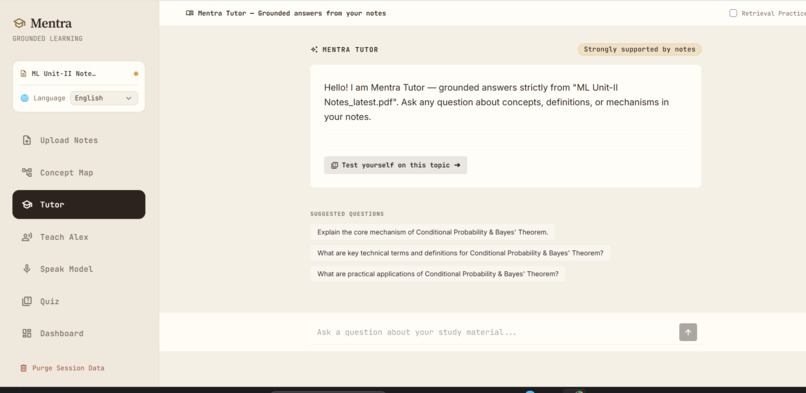Image resolution: width=806 pixels, height=393 pixels.
Task: Click the Dashboard grid icon
Action: point(27,333)
